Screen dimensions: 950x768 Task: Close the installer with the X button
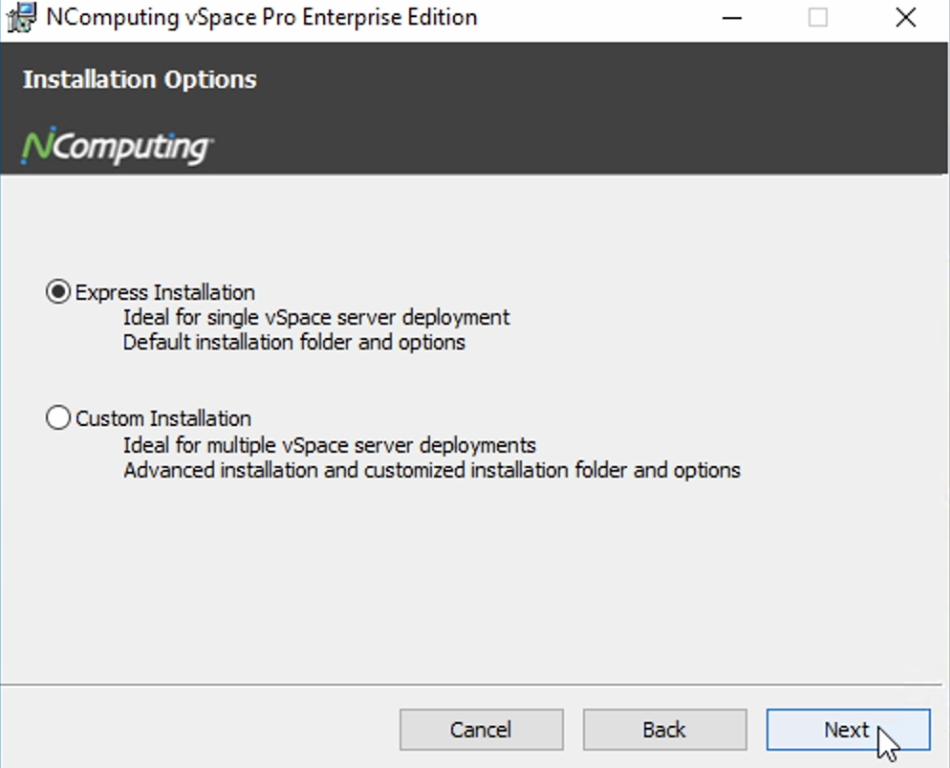click(906, 18)
